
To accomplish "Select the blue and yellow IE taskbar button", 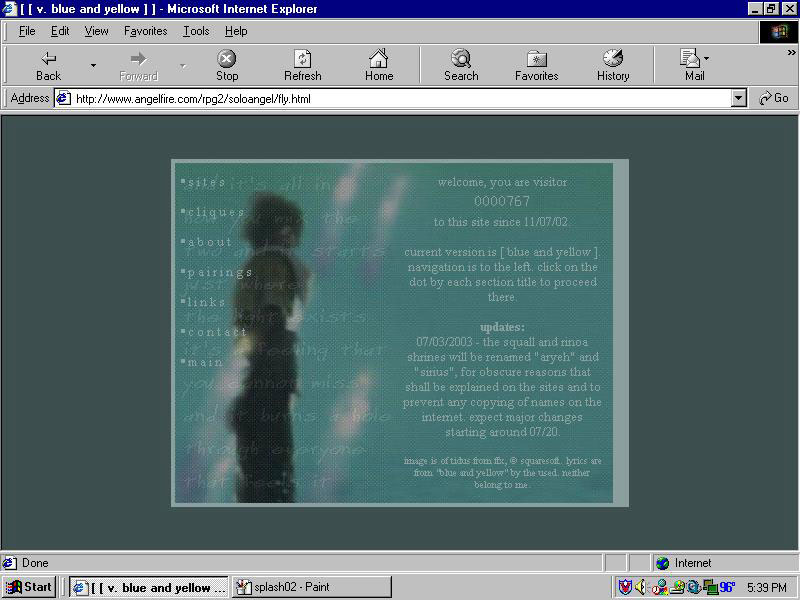I will (149, 587).
